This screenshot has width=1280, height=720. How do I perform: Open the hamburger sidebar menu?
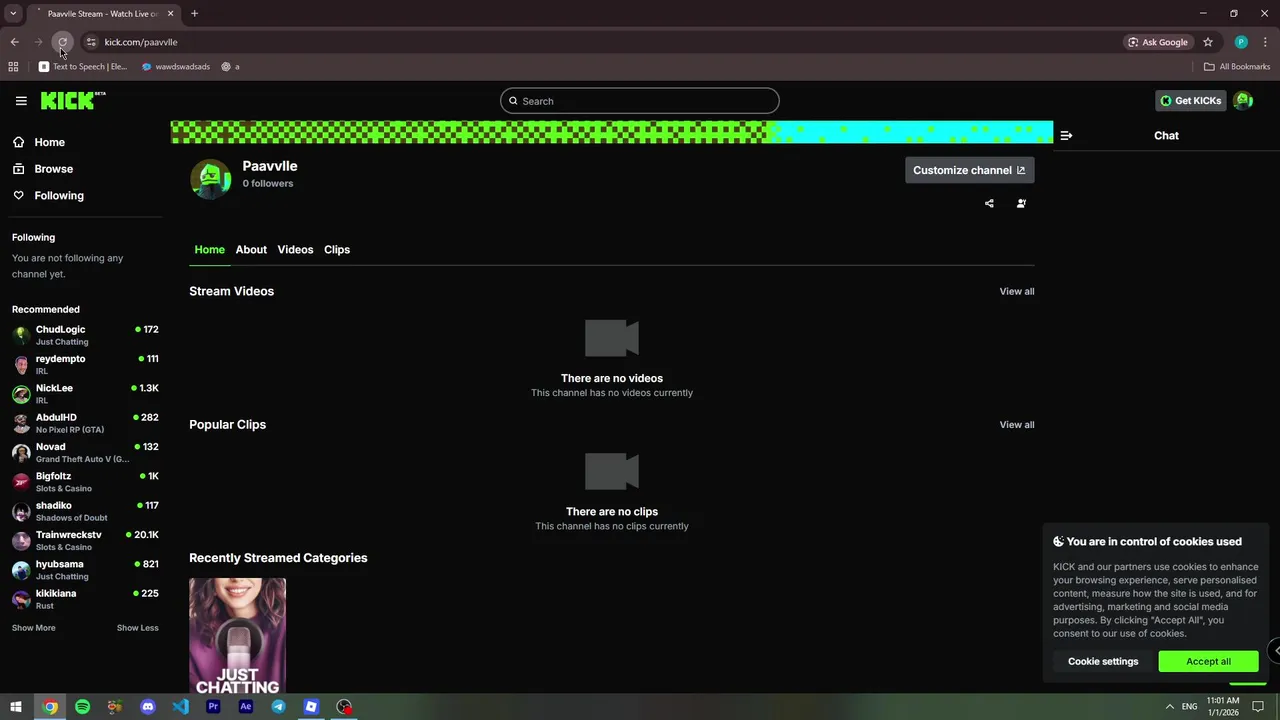[x=21, y=101]
